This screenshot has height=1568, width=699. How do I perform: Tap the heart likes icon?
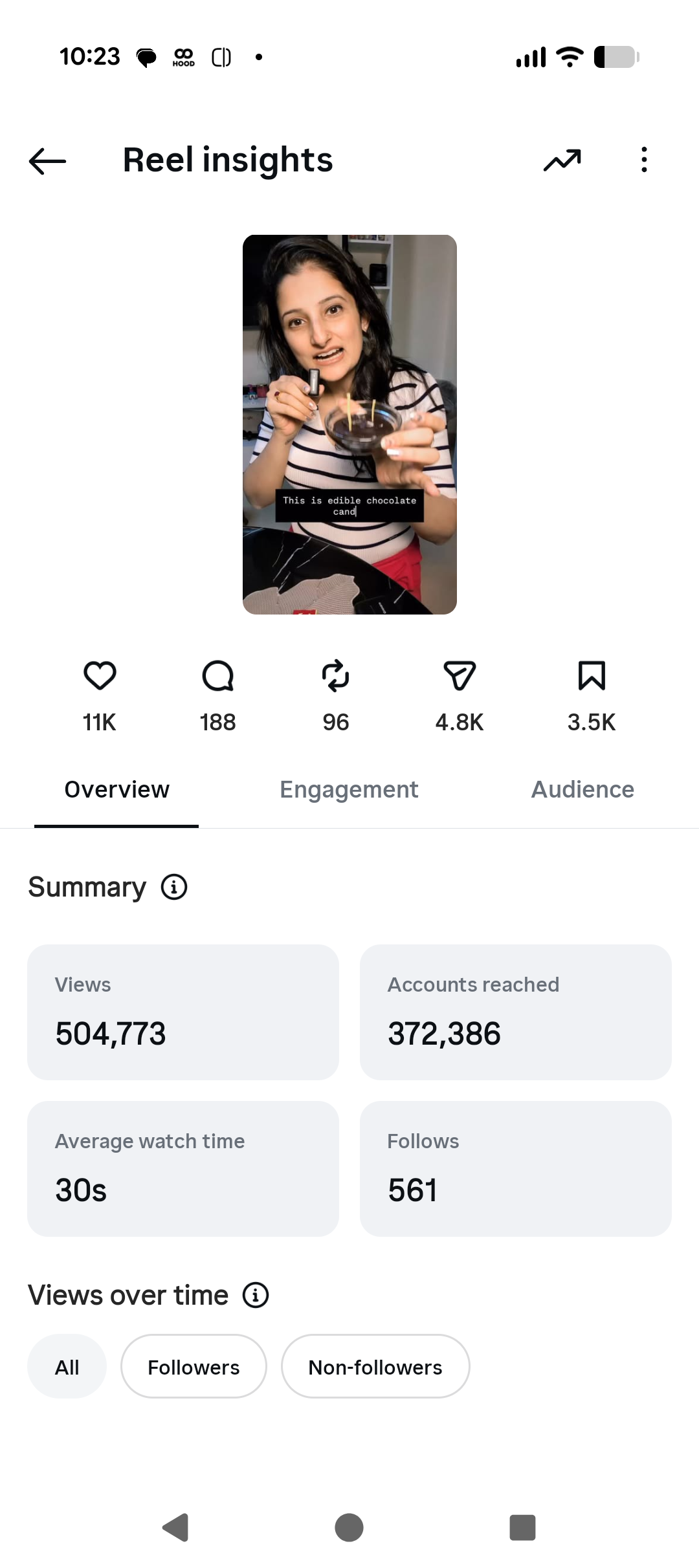click(100, 676)
